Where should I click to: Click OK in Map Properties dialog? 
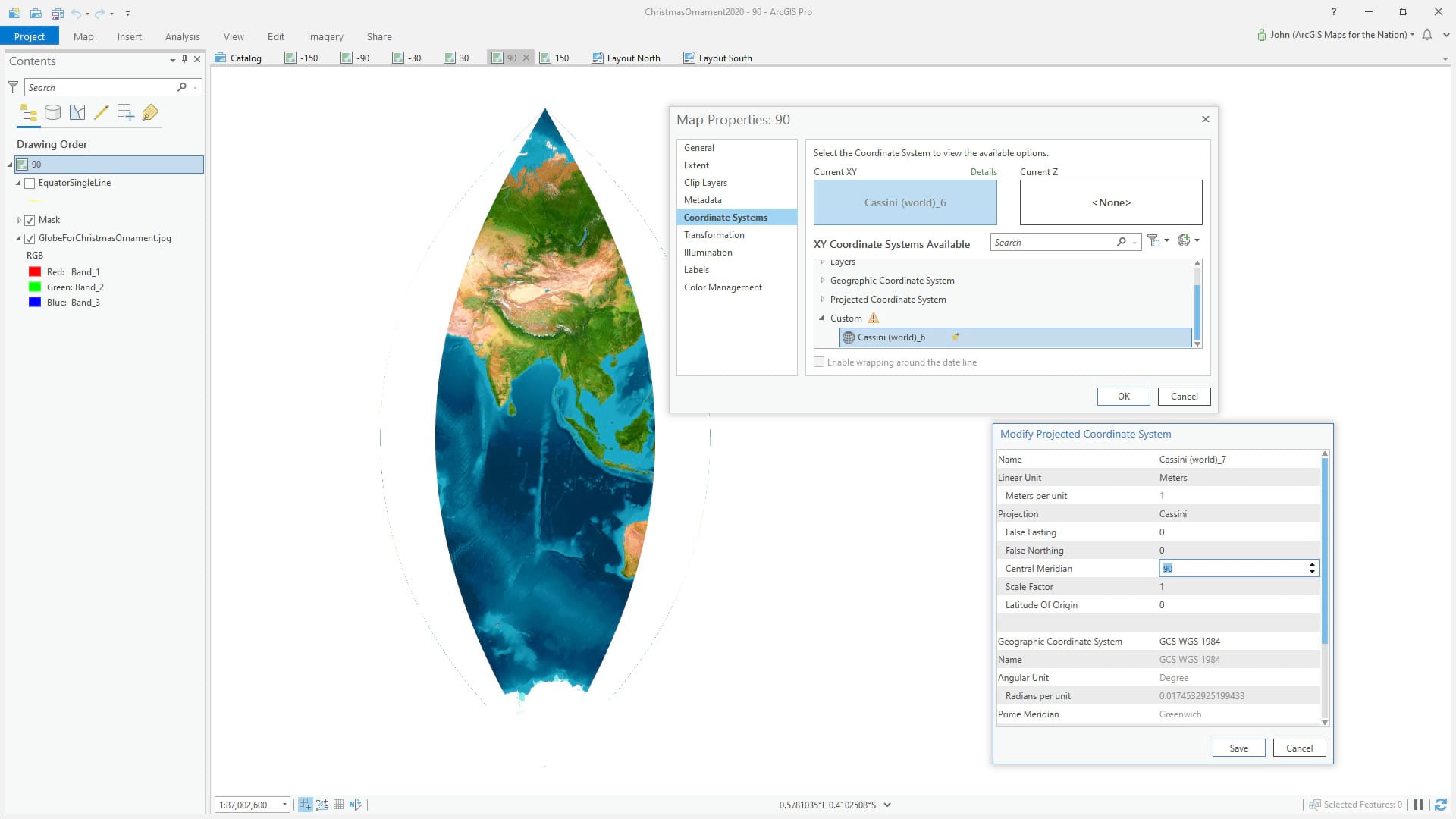tap(1123, 397)
